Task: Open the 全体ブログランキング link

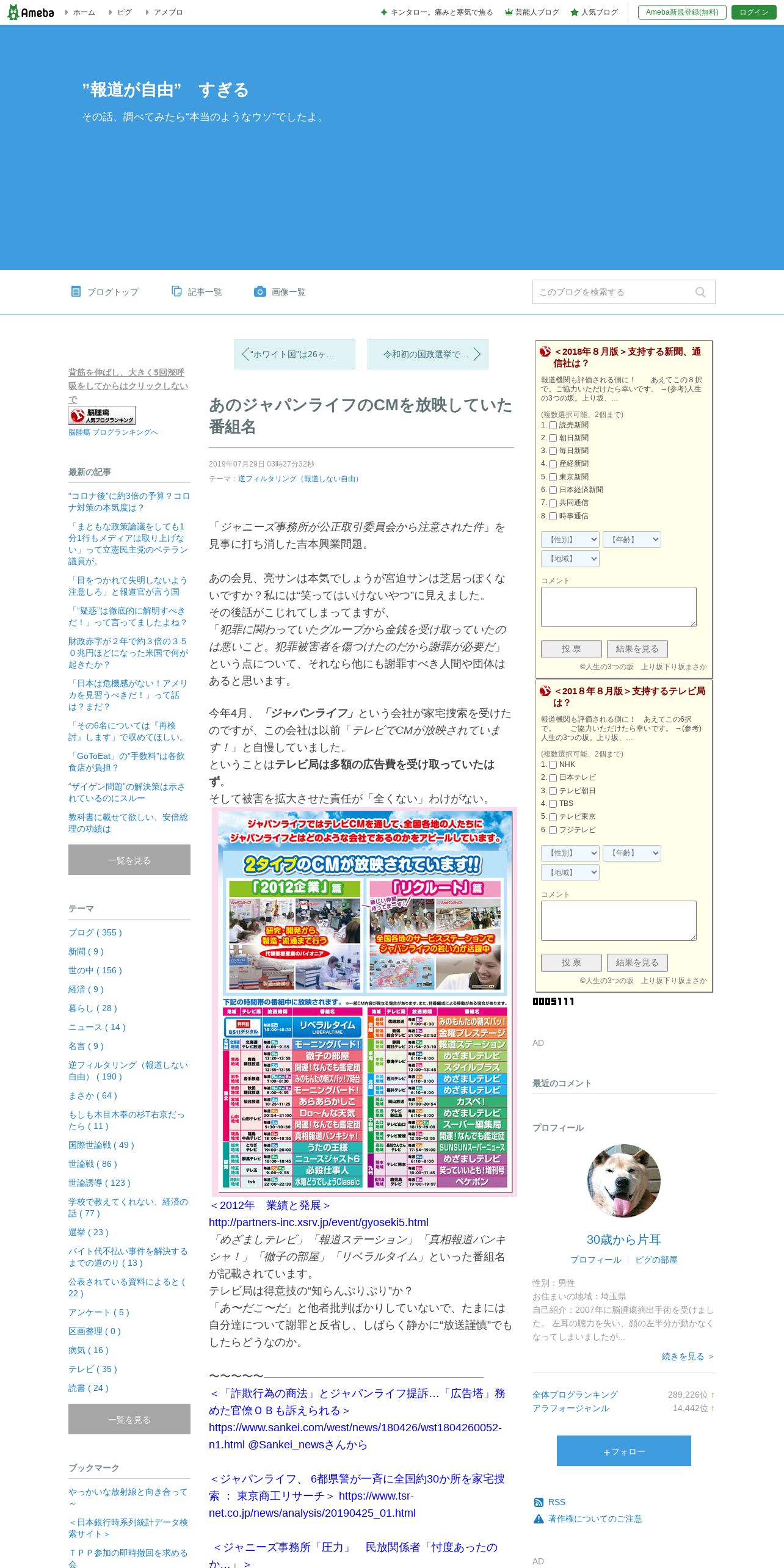Action: pyautogui.click(x=575, y=1395)
